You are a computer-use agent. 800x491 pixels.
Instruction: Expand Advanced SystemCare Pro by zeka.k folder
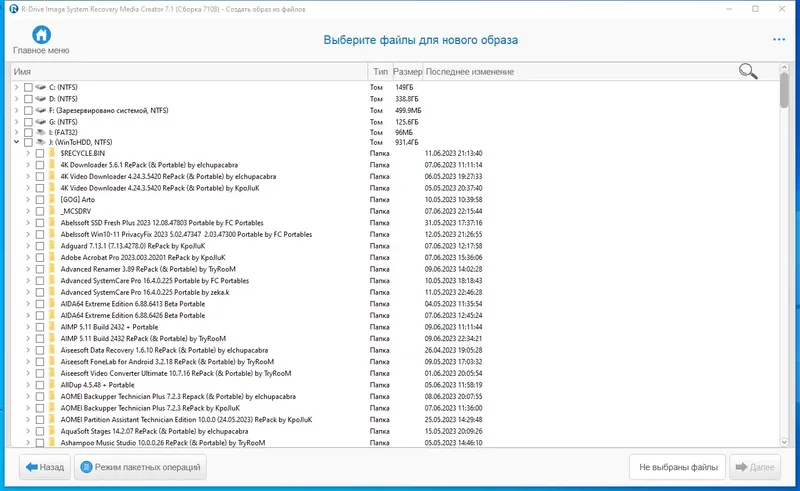coord(28,292)
